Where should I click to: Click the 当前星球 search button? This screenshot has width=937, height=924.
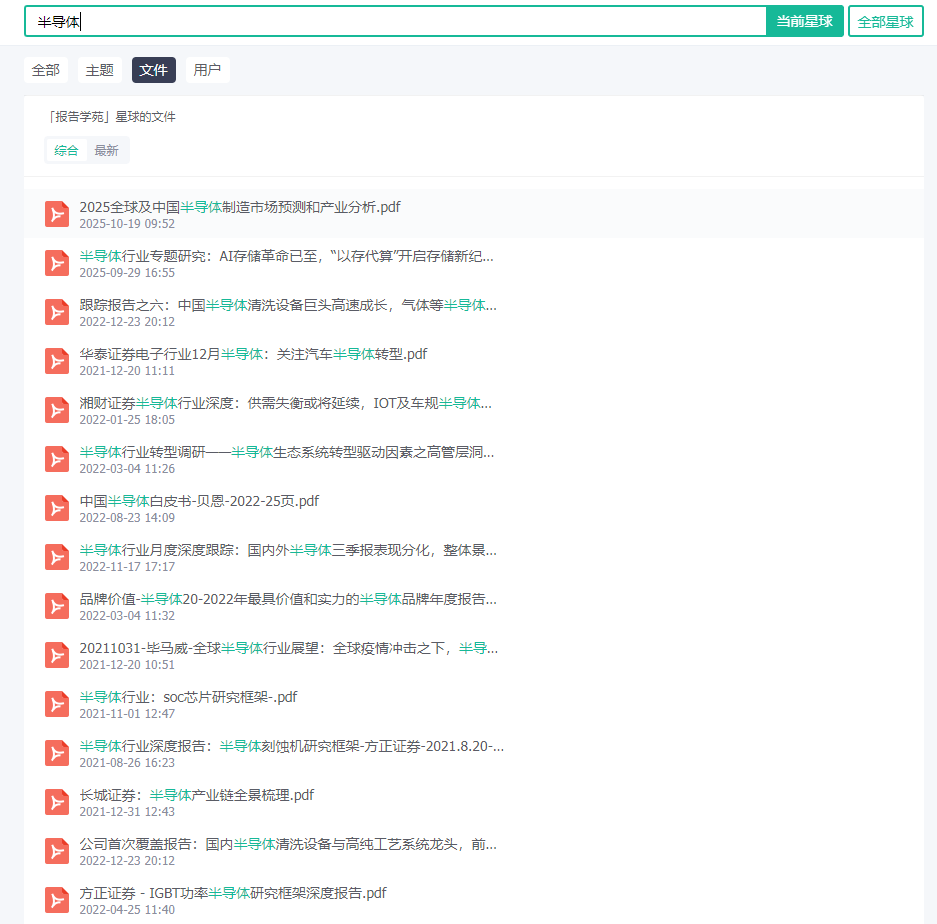[x=806, y=20]
